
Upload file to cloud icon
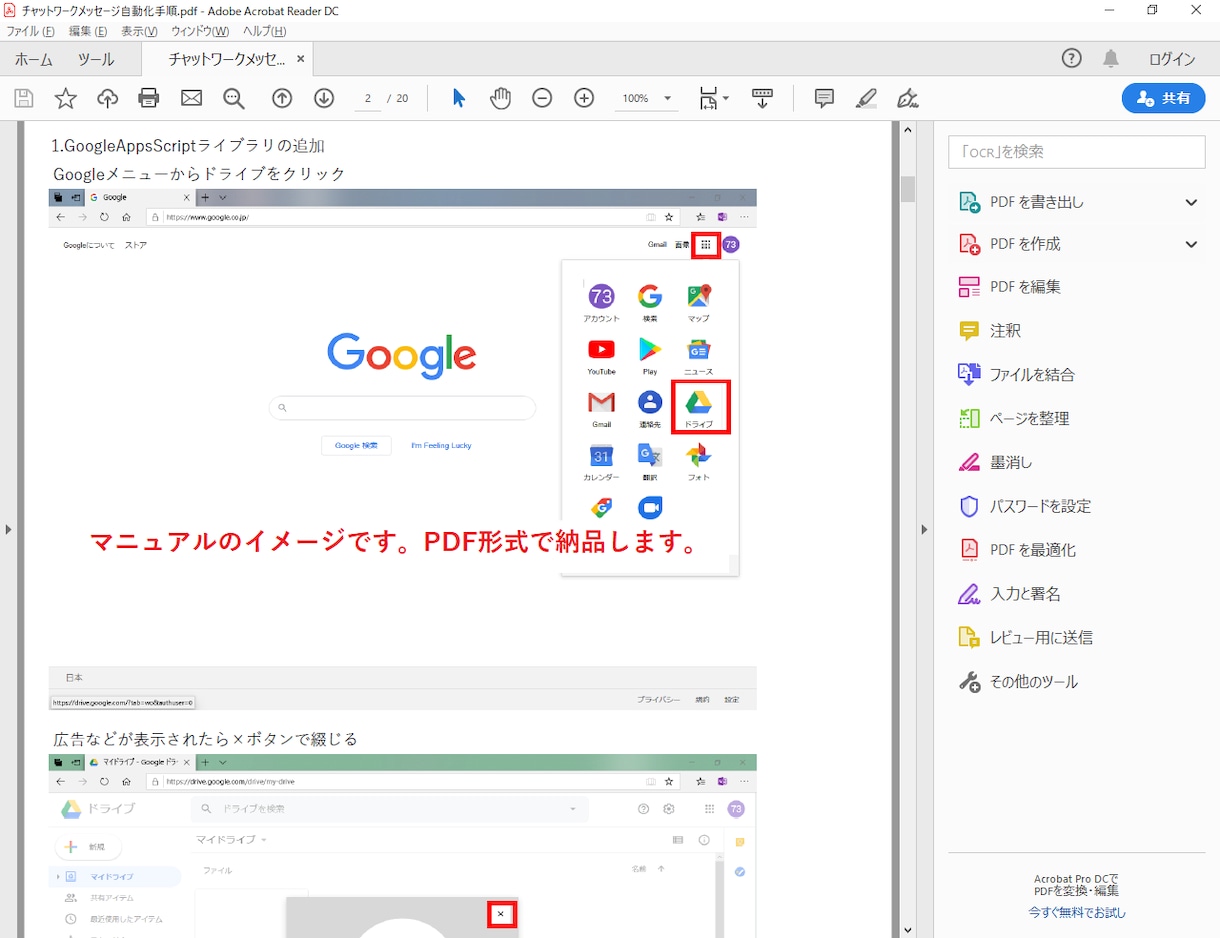107,98
